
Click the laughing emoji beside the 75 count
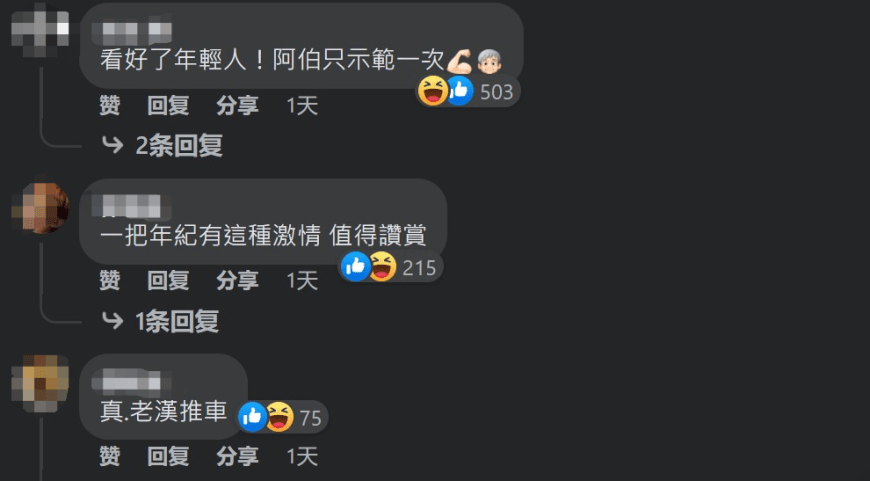pos(280,417)
